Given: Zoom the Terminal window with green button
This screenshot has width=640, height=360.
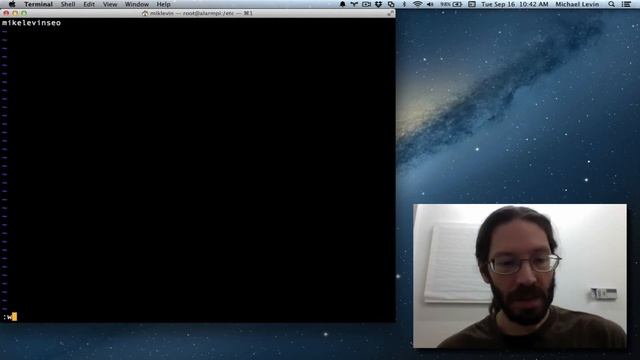Looking at the screenshot, I should 24,13.
